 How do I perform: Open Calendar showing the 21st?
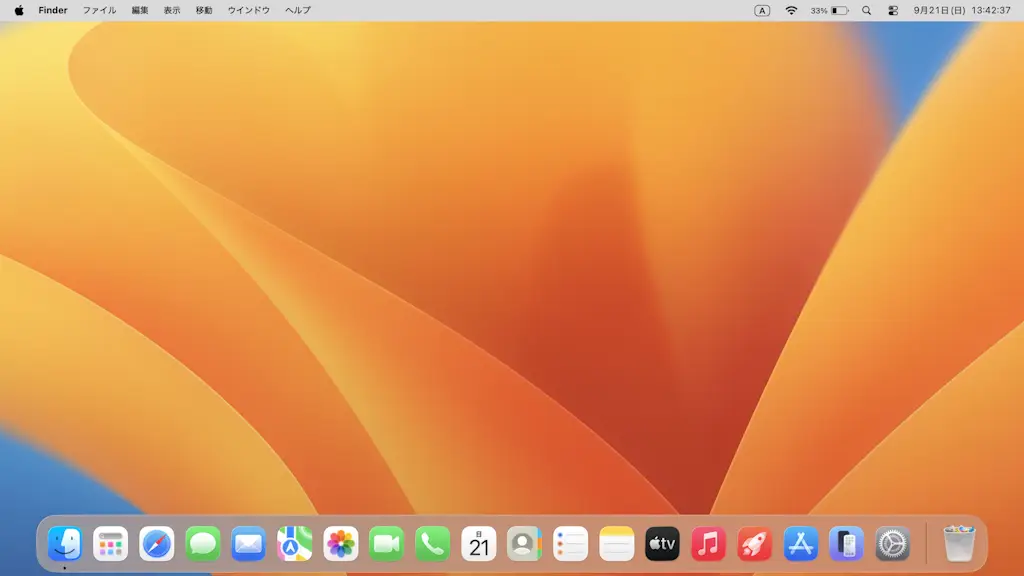(x=478, y=545)
